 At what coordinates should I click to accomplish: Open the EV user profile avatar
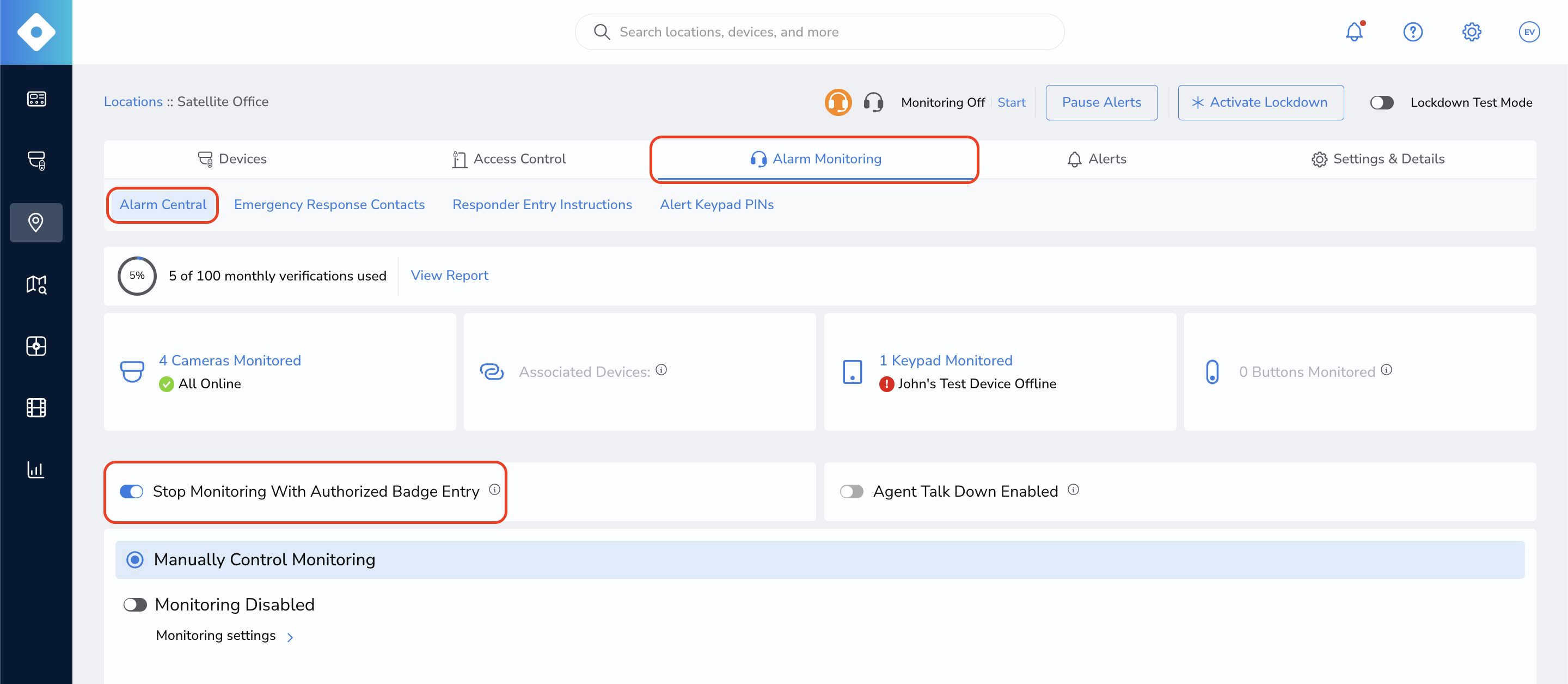click(1529, 32)
